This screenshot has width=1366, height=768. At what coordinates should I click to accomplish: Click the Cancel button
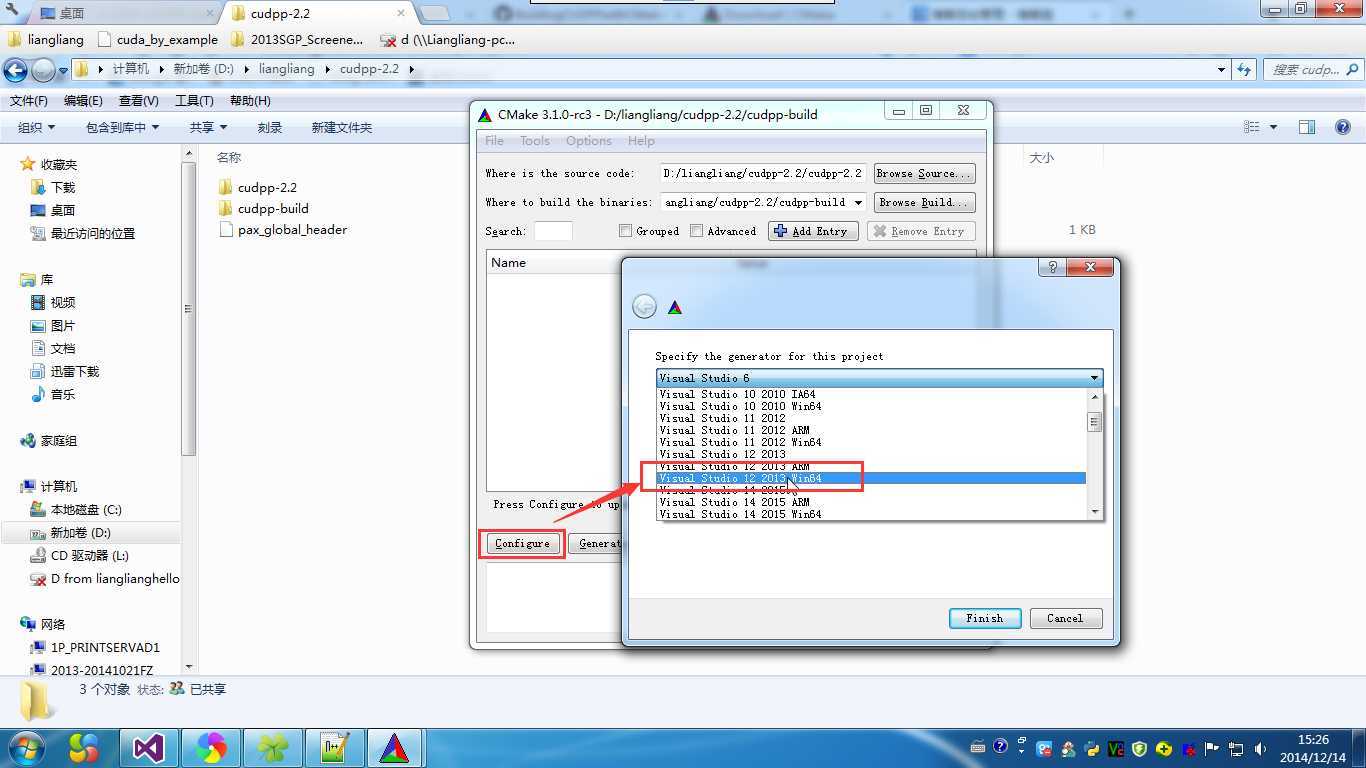tap(1065, 618)
